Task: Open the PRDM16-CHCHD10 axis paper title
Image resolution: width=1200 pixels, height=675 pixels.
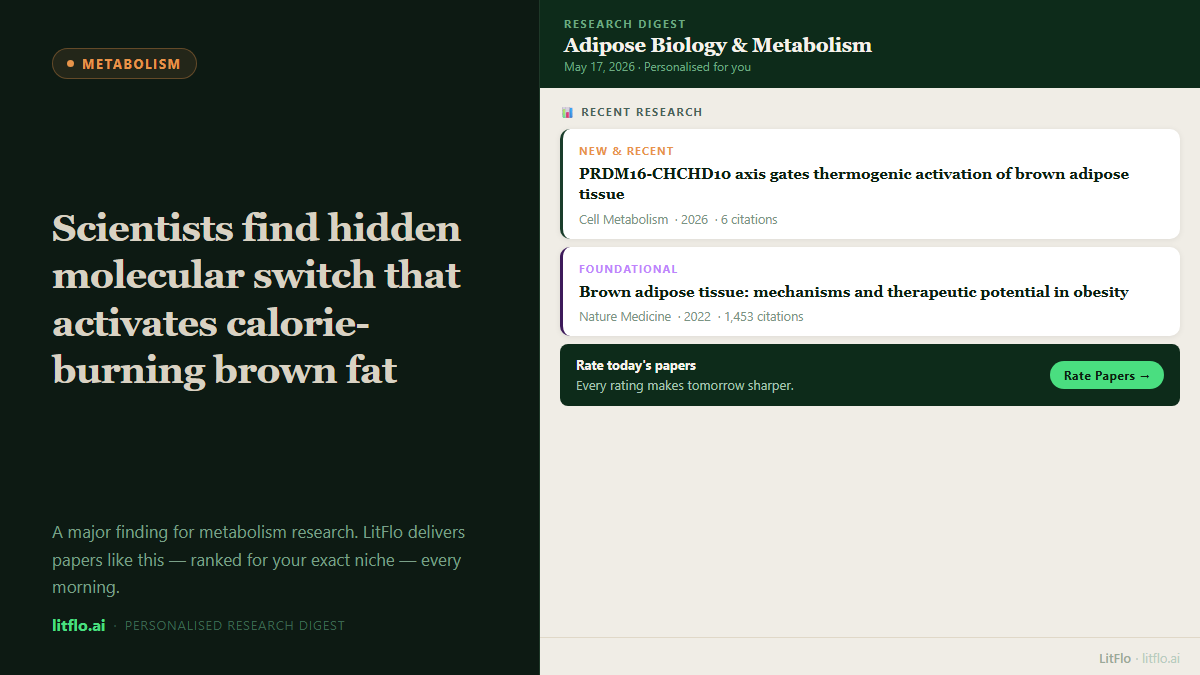Action: tap(854, 183)
